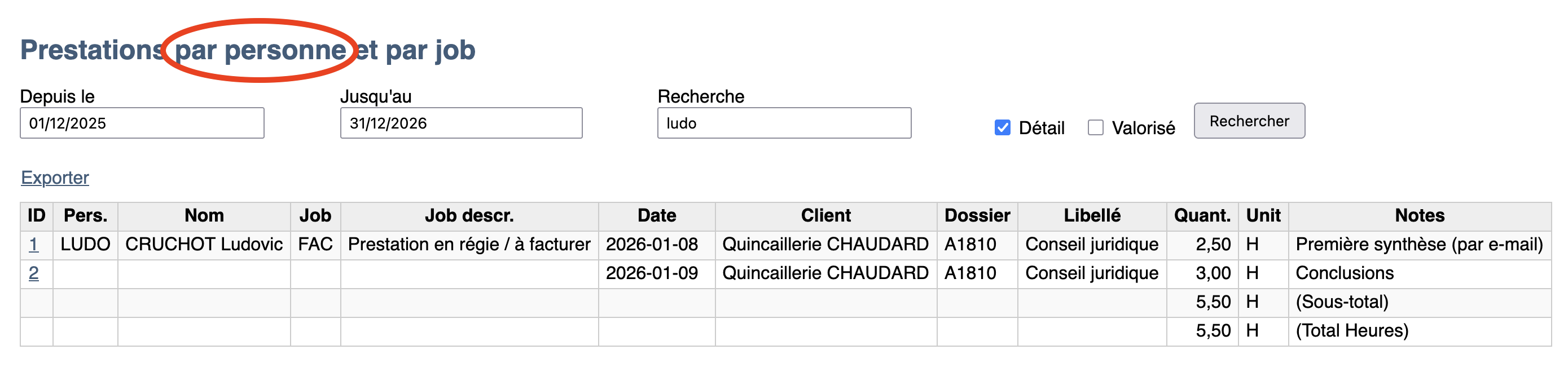Open prestation ID 1 link
Viewport: 1568px width, 367px height.
[33, 245]
